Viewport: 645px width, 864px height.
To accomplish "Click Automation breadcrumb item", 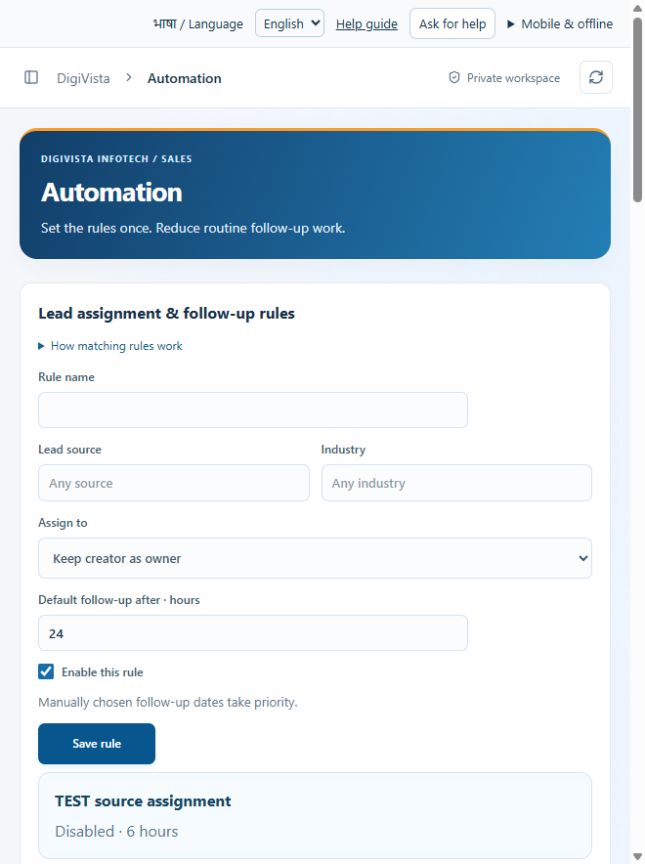I will pos(185,78).
